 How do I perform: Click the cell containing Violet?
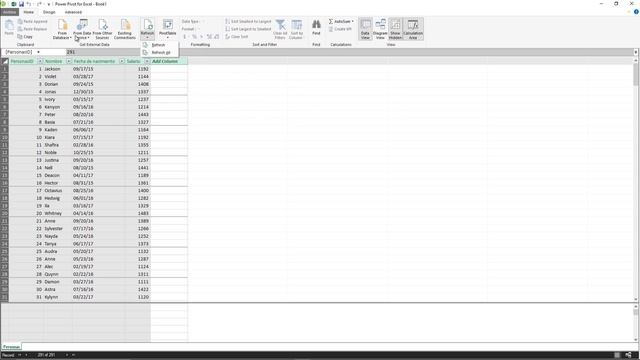58,77
